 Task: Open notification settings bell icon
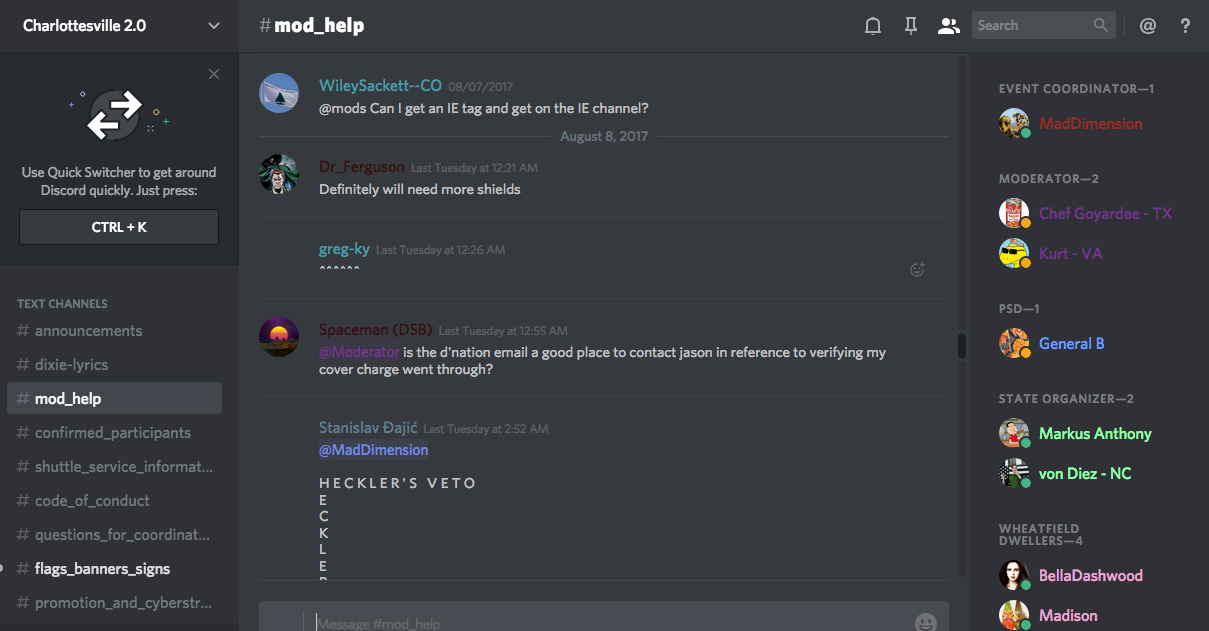[873, 26]
